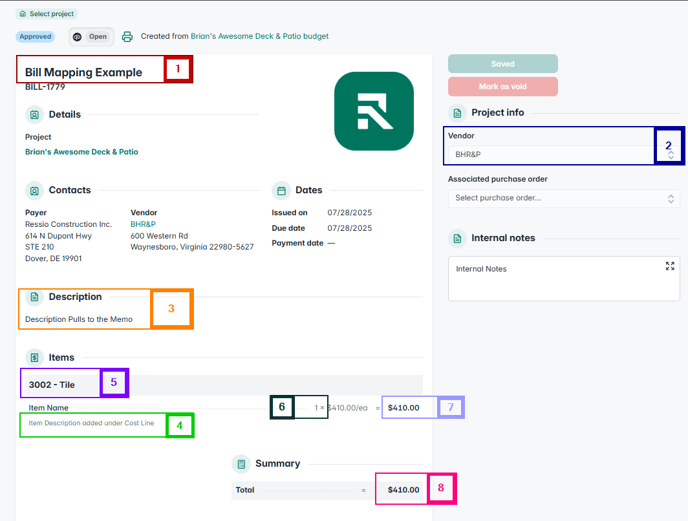The image size is (688, 521).
Task: Click the Mark as void button
Action: click(x=503, y=87)
